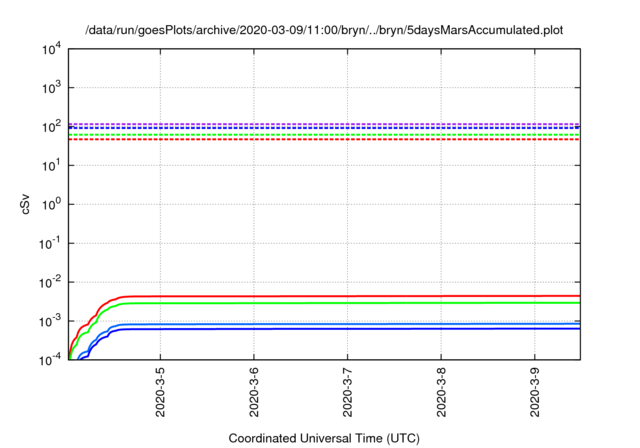This screenshot has width=640, height=448.
Task: Click the plot file path title
Action: (324, 30)
